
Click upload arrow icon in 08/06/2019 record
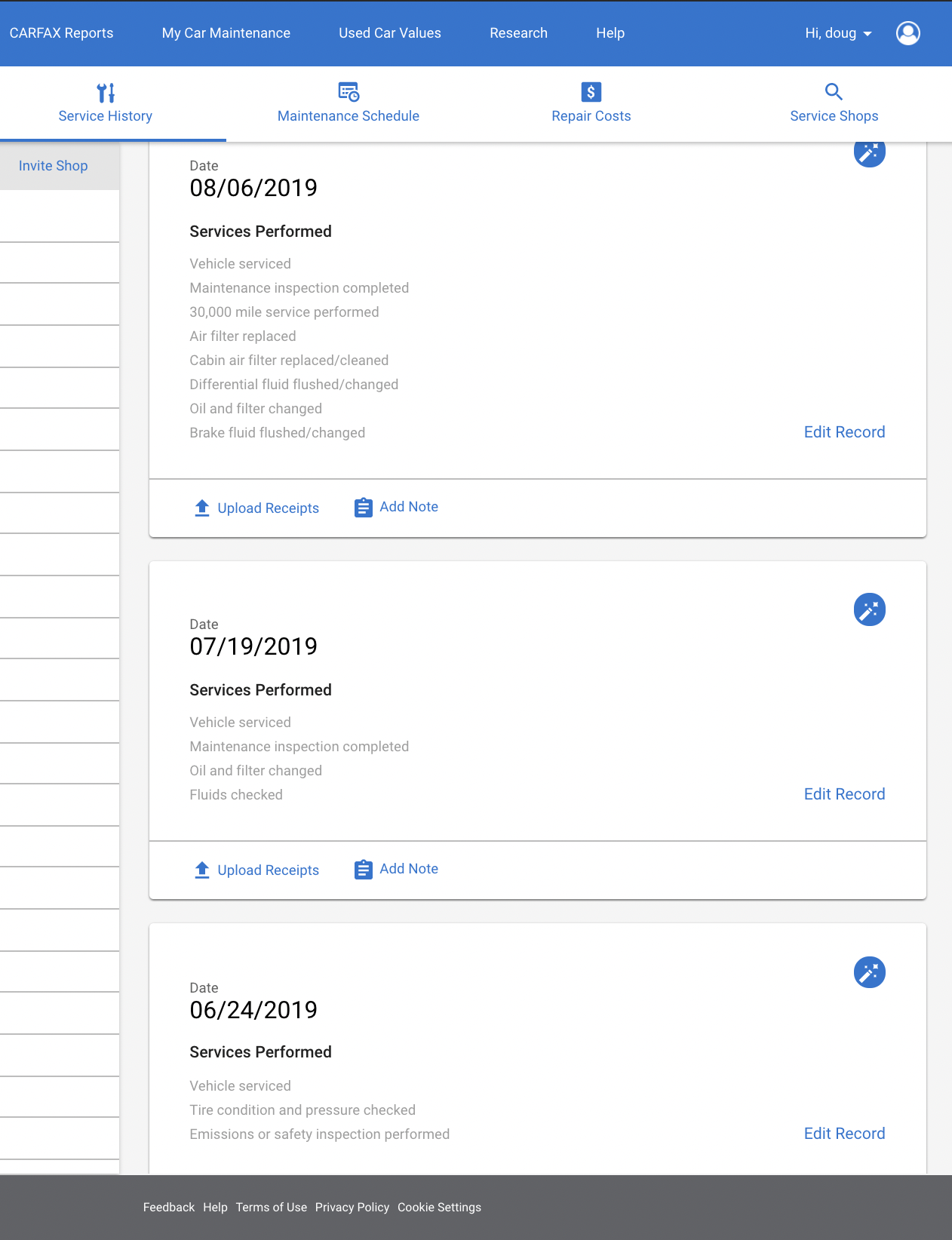(x=202, y=508)
